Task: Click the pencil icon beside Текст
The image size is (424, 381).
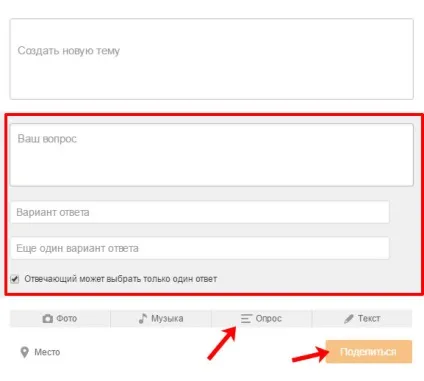Action: (x=349, y=319)
